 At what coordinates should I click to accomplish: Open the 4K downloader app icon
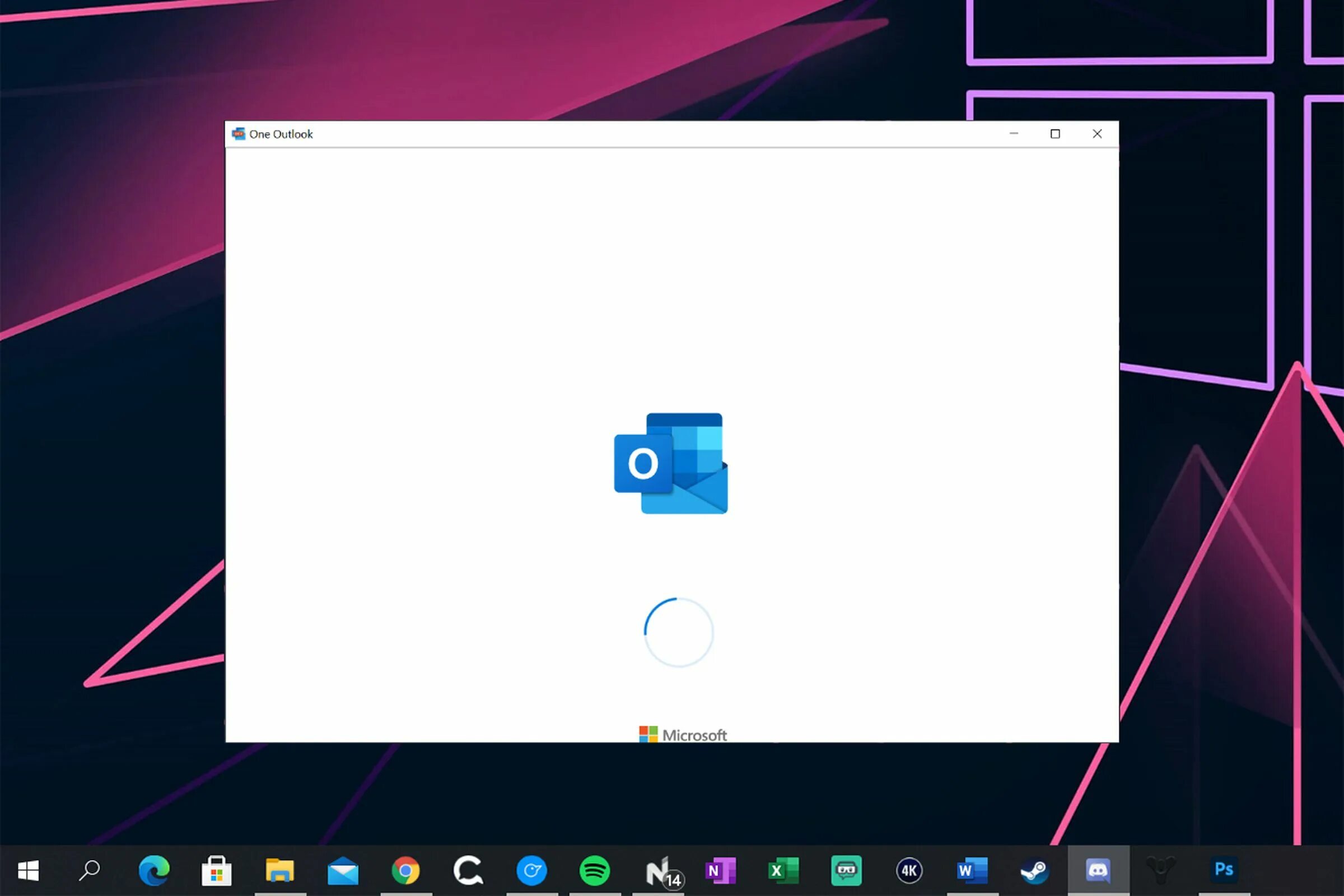[909, 870]
